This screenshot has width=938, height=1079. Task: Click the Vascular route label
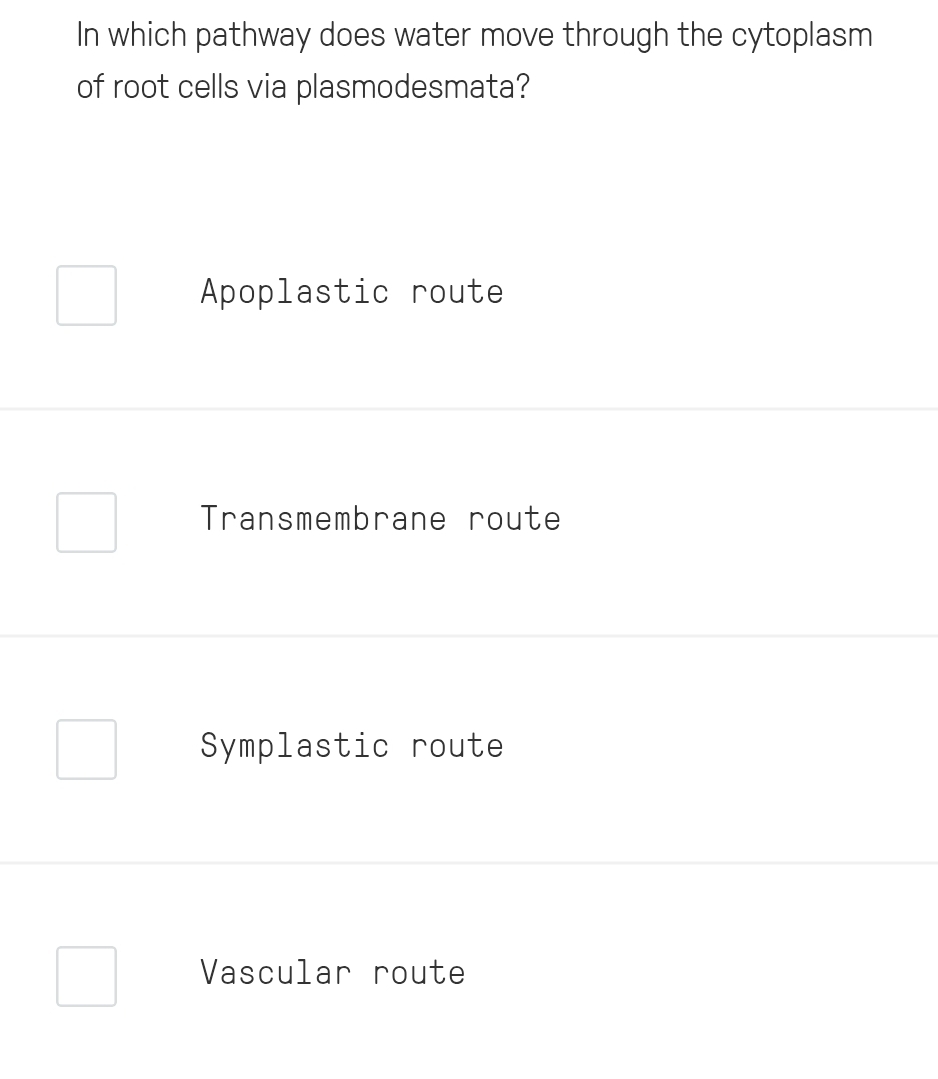click(332, 972)
